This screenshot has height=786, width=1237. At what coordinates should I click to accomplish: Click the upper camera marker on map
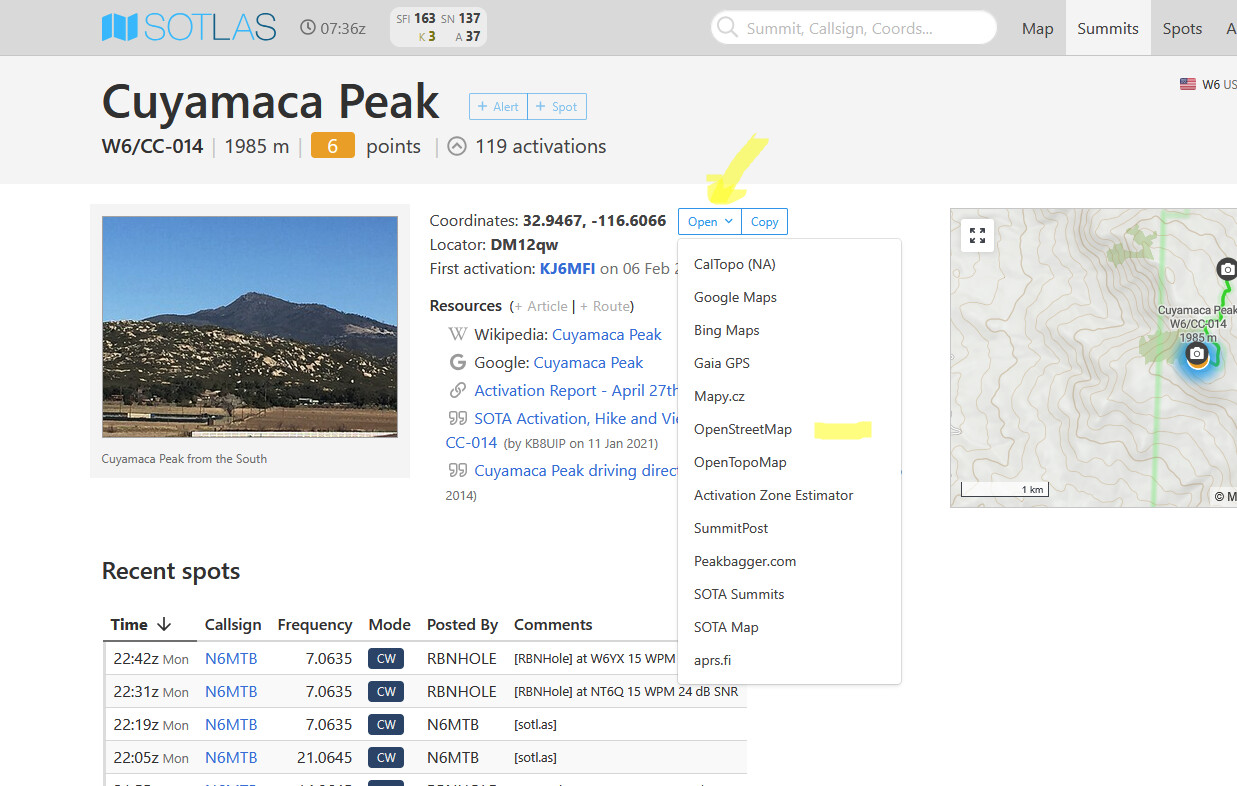pos(1227,268)
